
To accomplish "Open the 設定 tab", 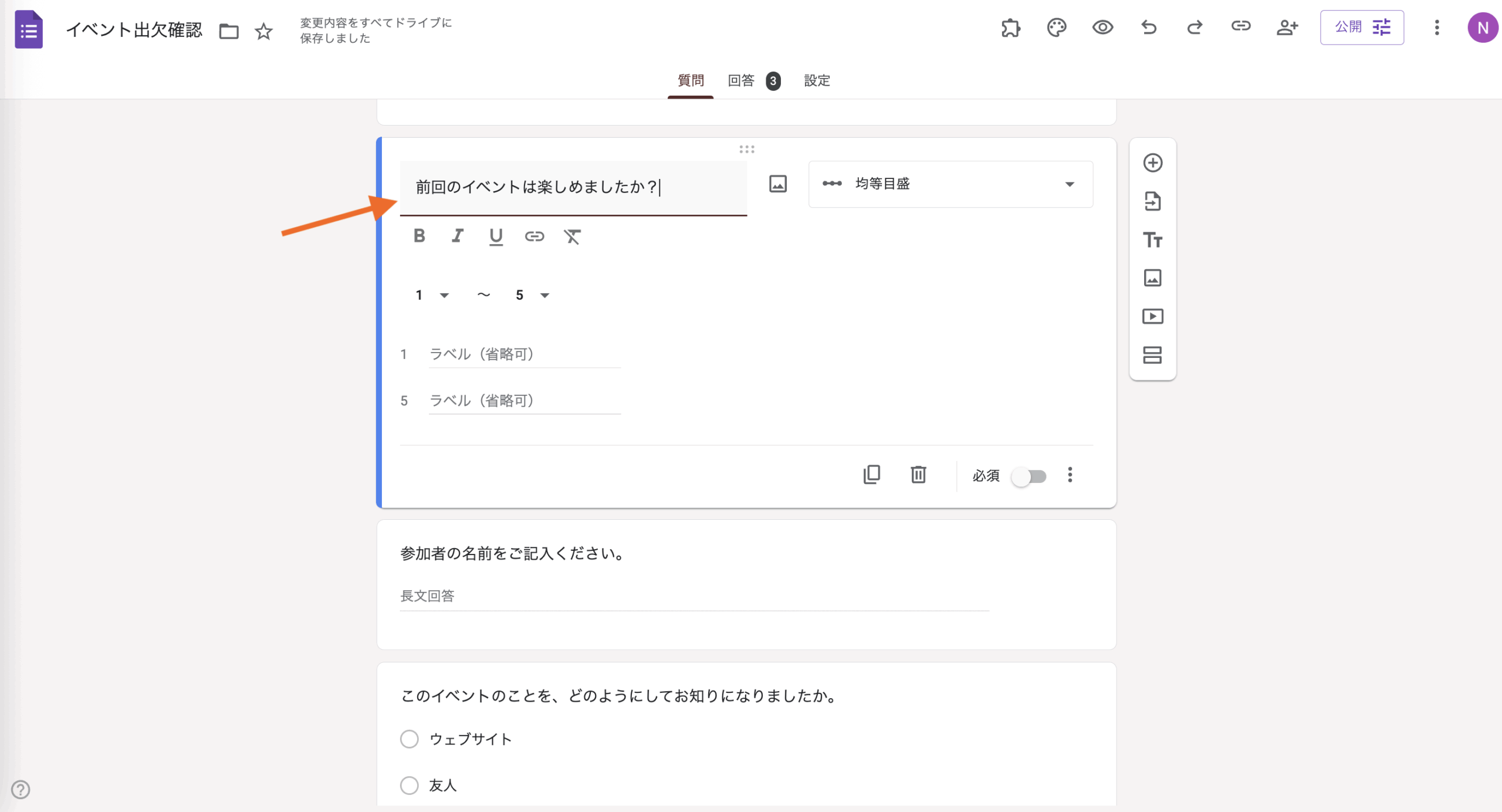I will 817,81.
